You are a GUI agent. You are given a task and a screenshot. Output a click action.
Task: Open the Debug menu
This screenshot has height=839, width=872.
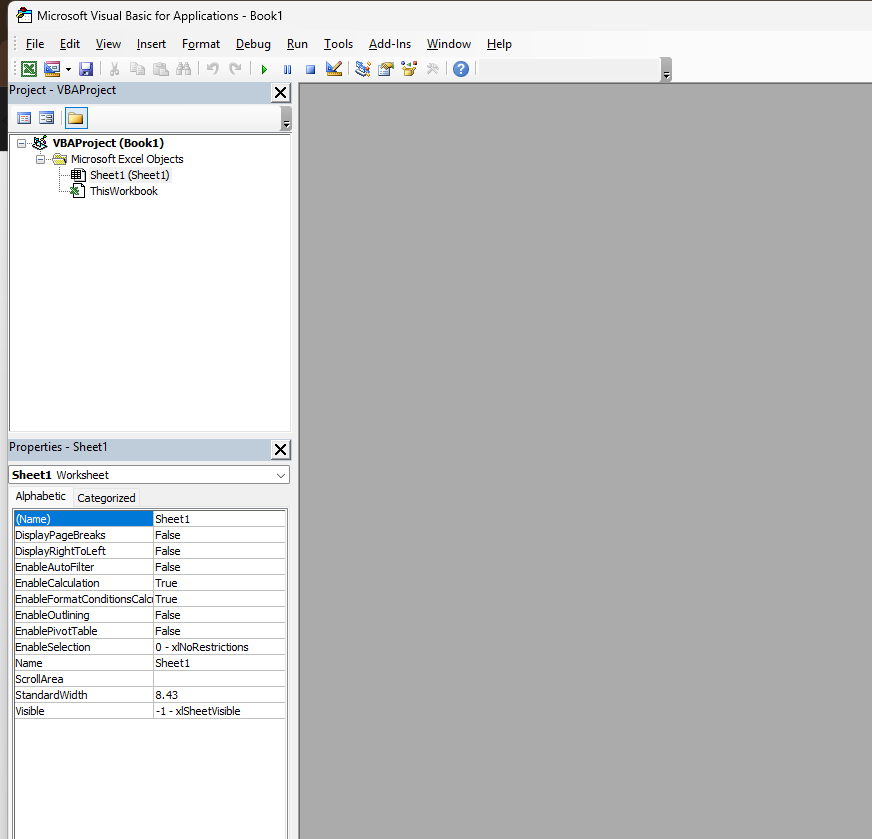coord(253,44)
